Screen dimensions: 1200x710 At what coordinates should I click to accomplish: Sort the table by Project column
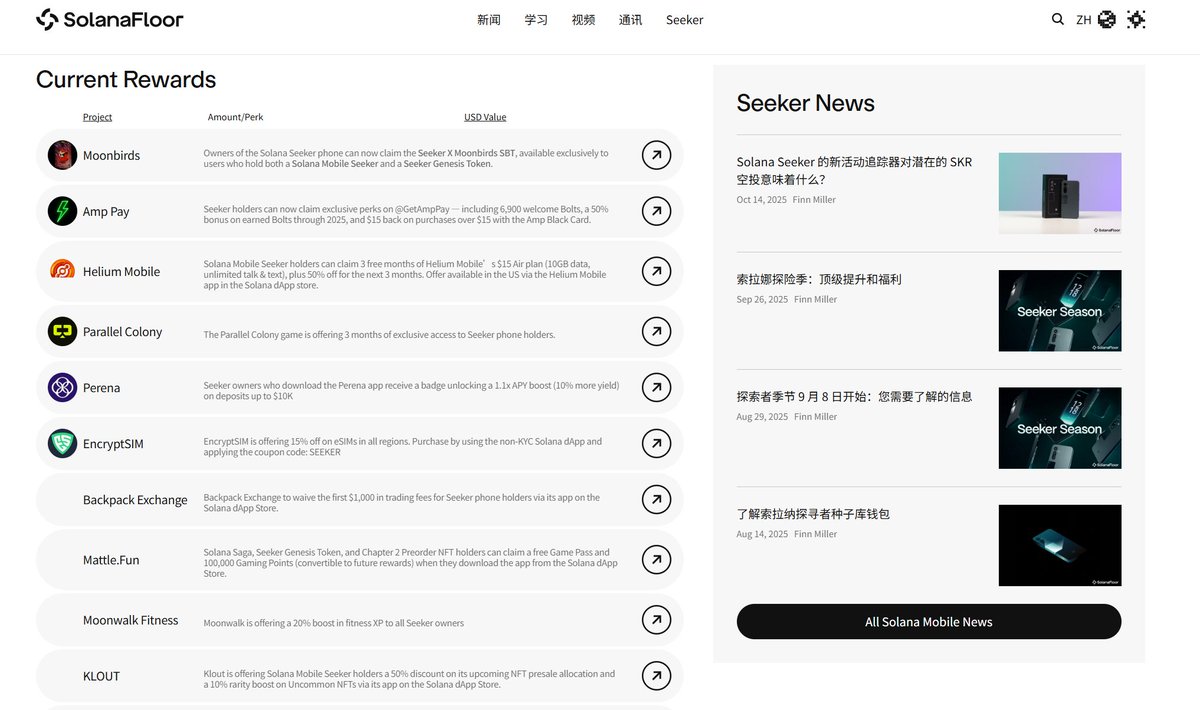(x=97, y=116)
